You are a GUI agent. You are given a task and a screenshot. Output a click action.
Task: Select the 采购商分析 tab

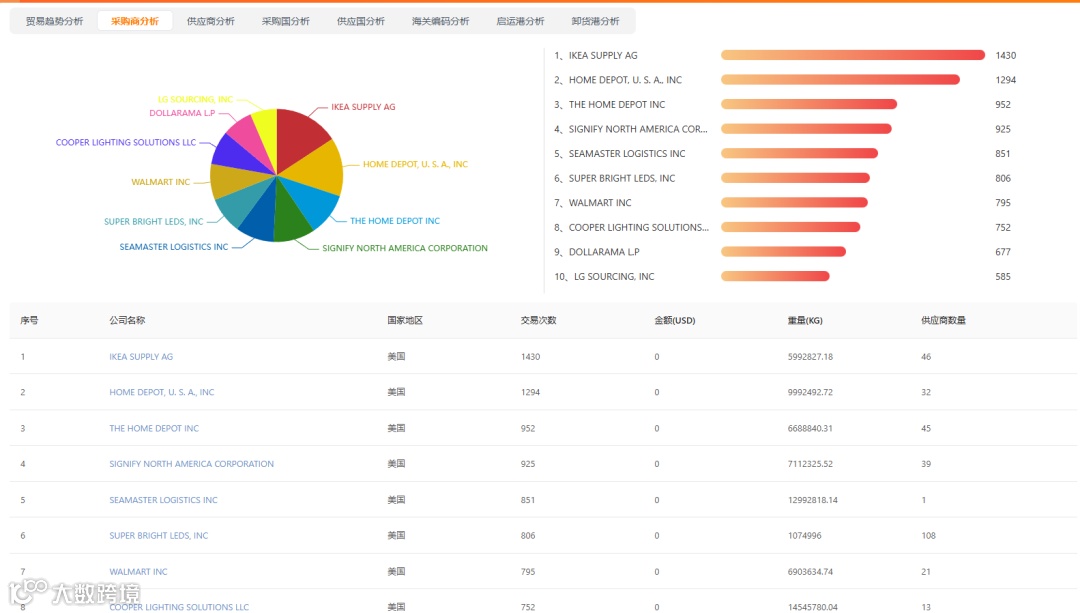pyautogui.click(x=135, y=21)
